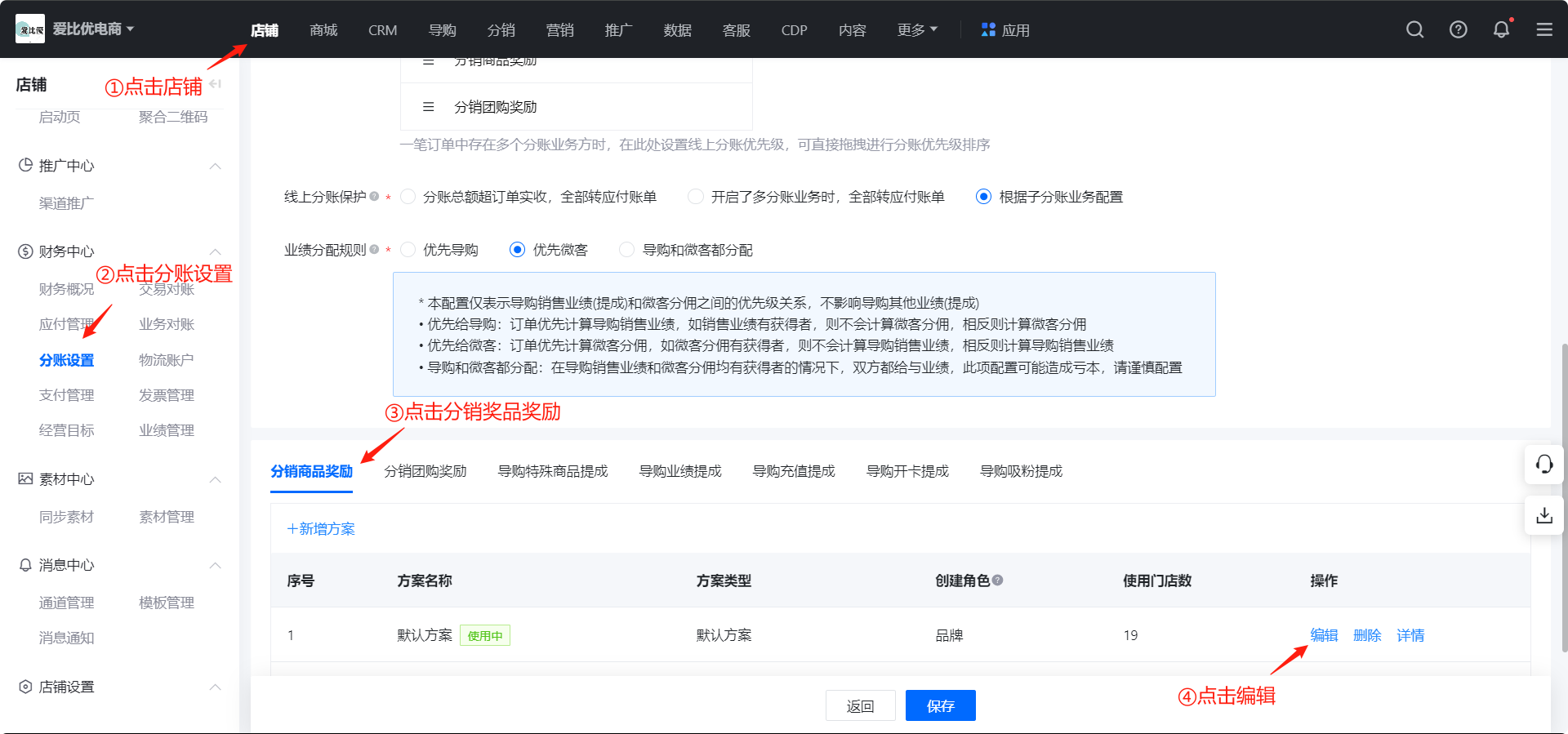Click the page vertical scrollbar
1568x734 pixels.
1564,498
